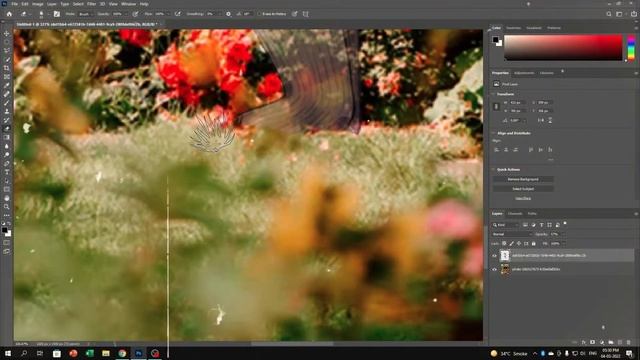Viewport: 640px width, 360px height.
Task: Open the Swatches tab
Action: pyautogui.click(x=513, y=28)
